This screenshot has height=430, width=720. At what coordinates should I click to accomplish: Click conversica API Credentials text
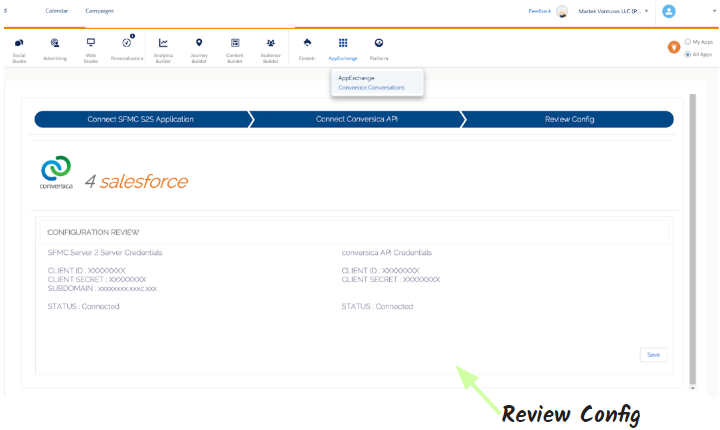pyautogui.click(x=387, y=253)
